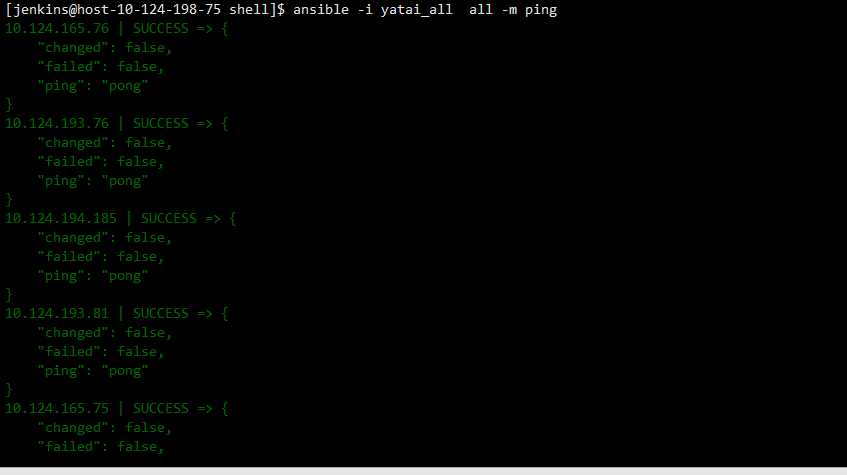Click the standalone all host pattern argument
This screenshot has width=847, height=475.
[x=481, y=10]
